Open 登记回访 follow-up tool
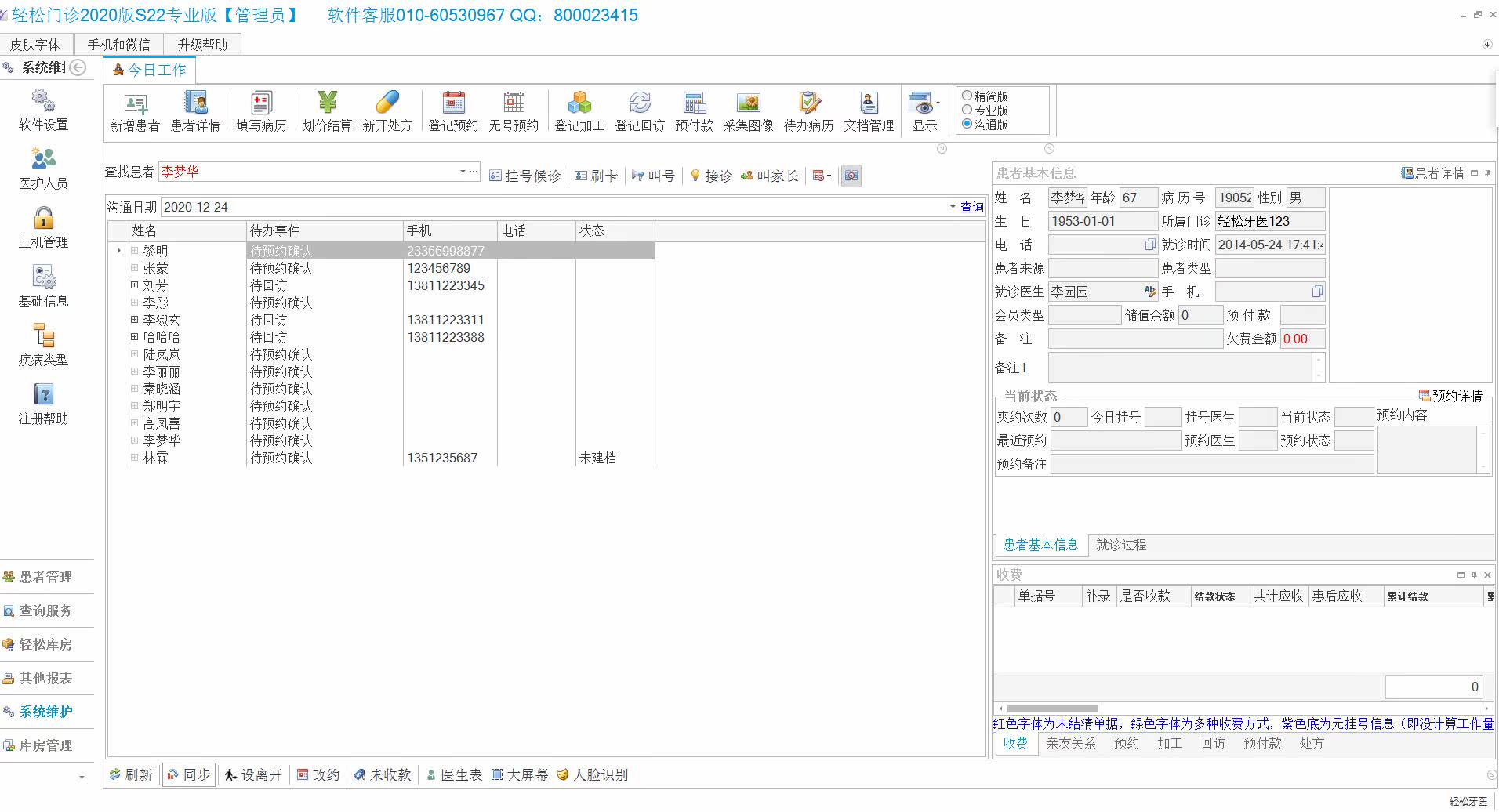 (x=640, y=111)
